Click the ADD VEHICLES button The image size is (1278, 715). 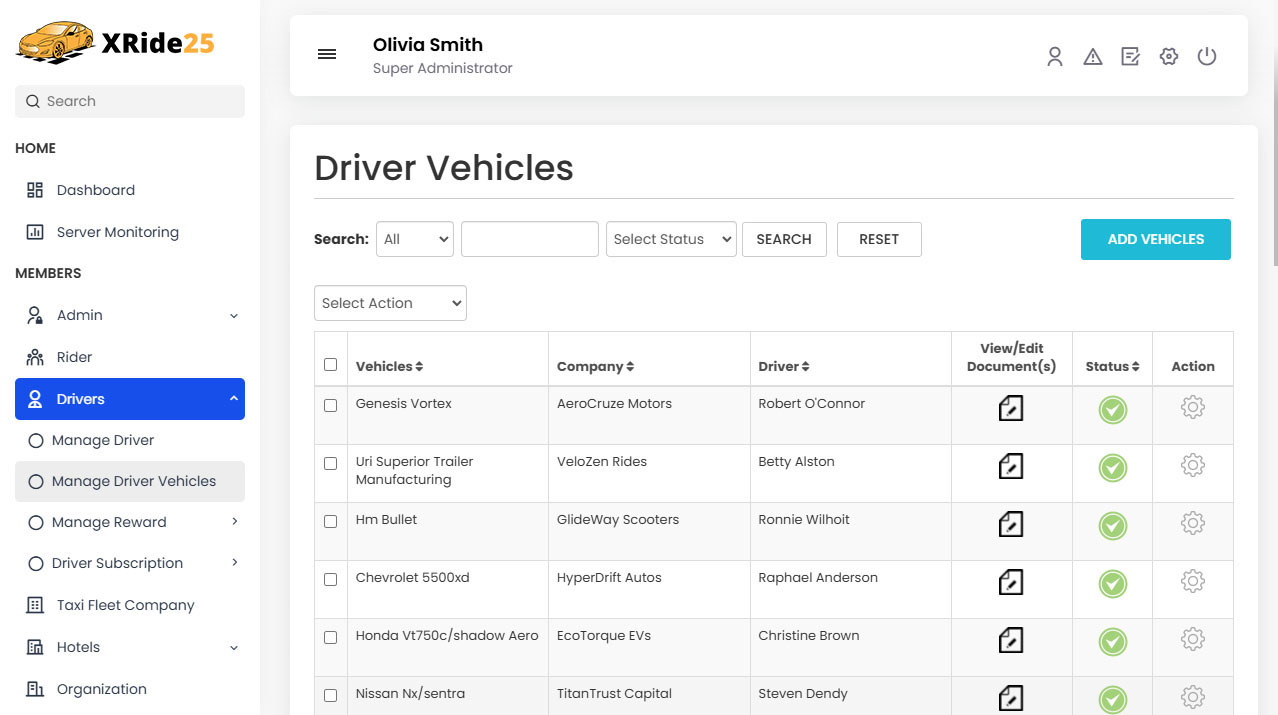[x=1156, y=239]
